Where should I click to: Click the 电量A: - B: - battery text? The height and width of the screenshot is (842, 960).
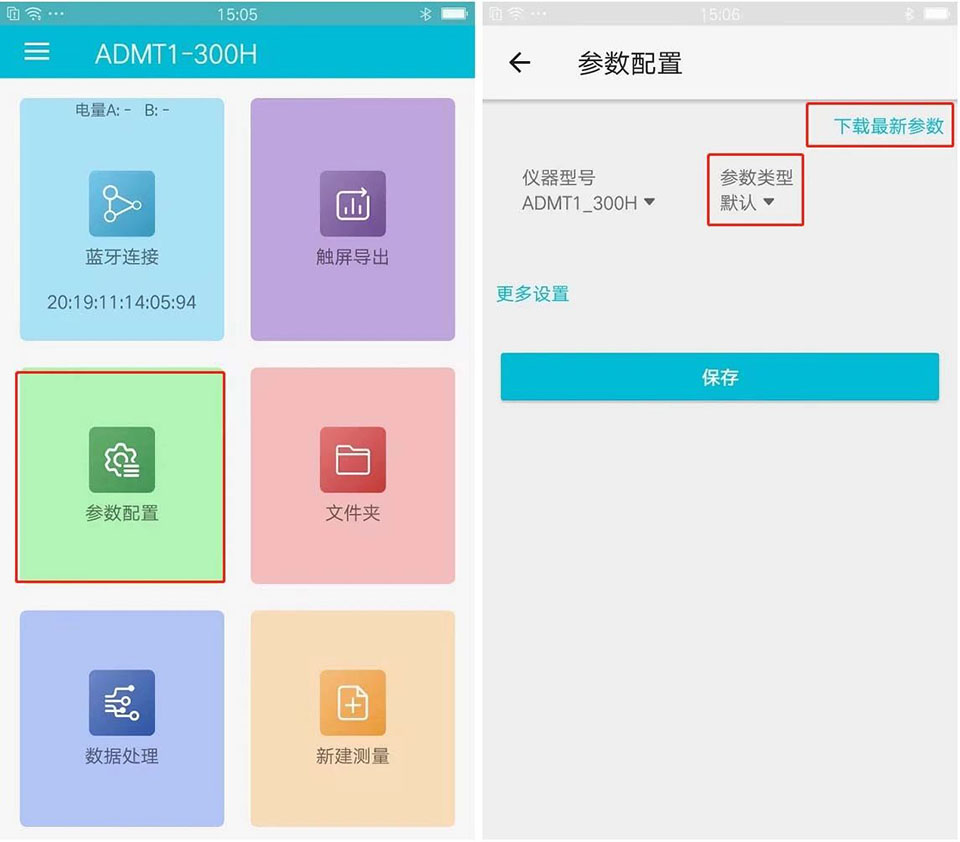coord(122,110)
